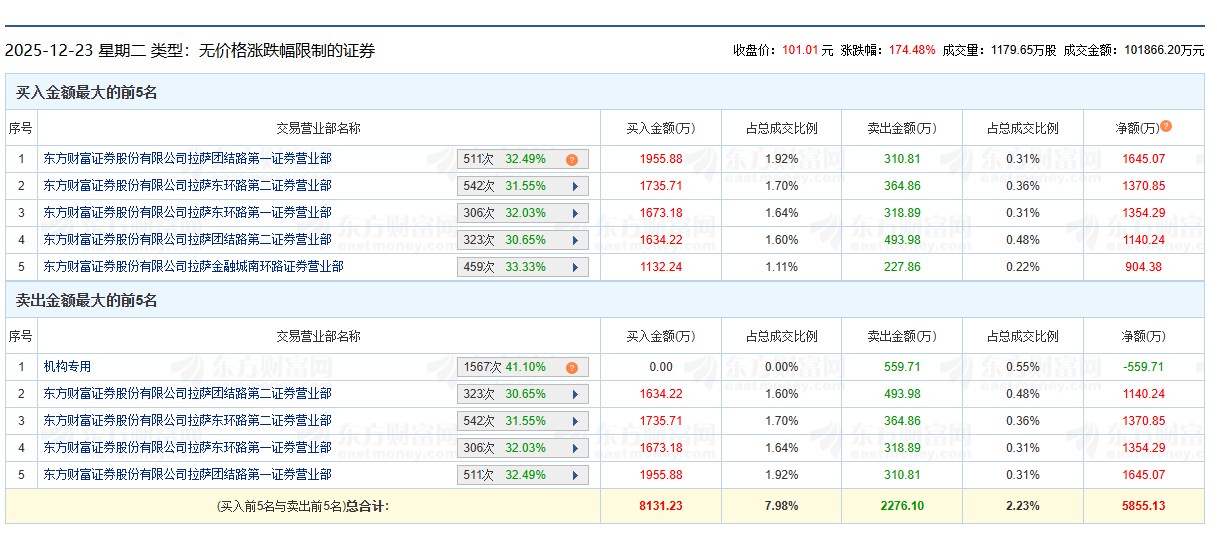Click arrow icon in 459次 33.33% badge
The height and width of the screenshot is (533, 1217).
click(x=575, y=267)
